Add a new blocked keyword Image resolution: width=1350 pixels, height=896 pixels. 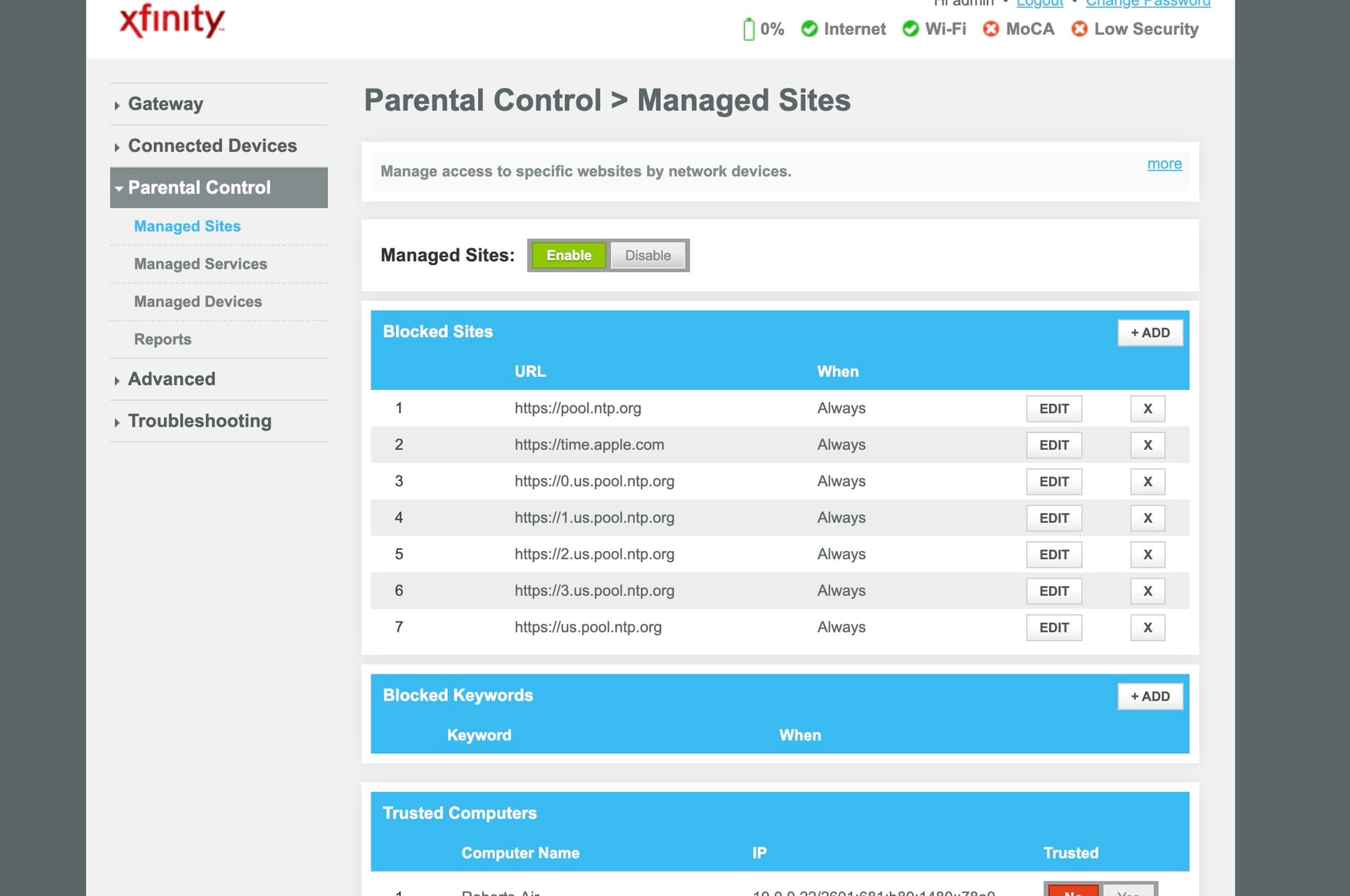point(1150,696)
